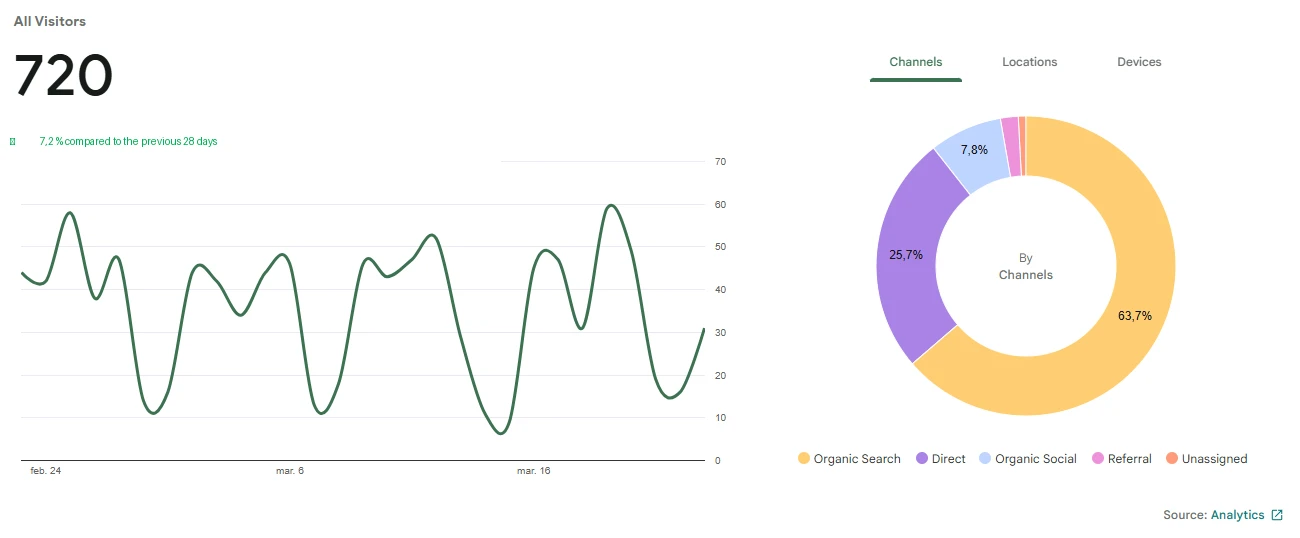Click the purple Direct legend dot
Image resolution: width=1300 pixels, height=538 pixels.
click(922, 459)
